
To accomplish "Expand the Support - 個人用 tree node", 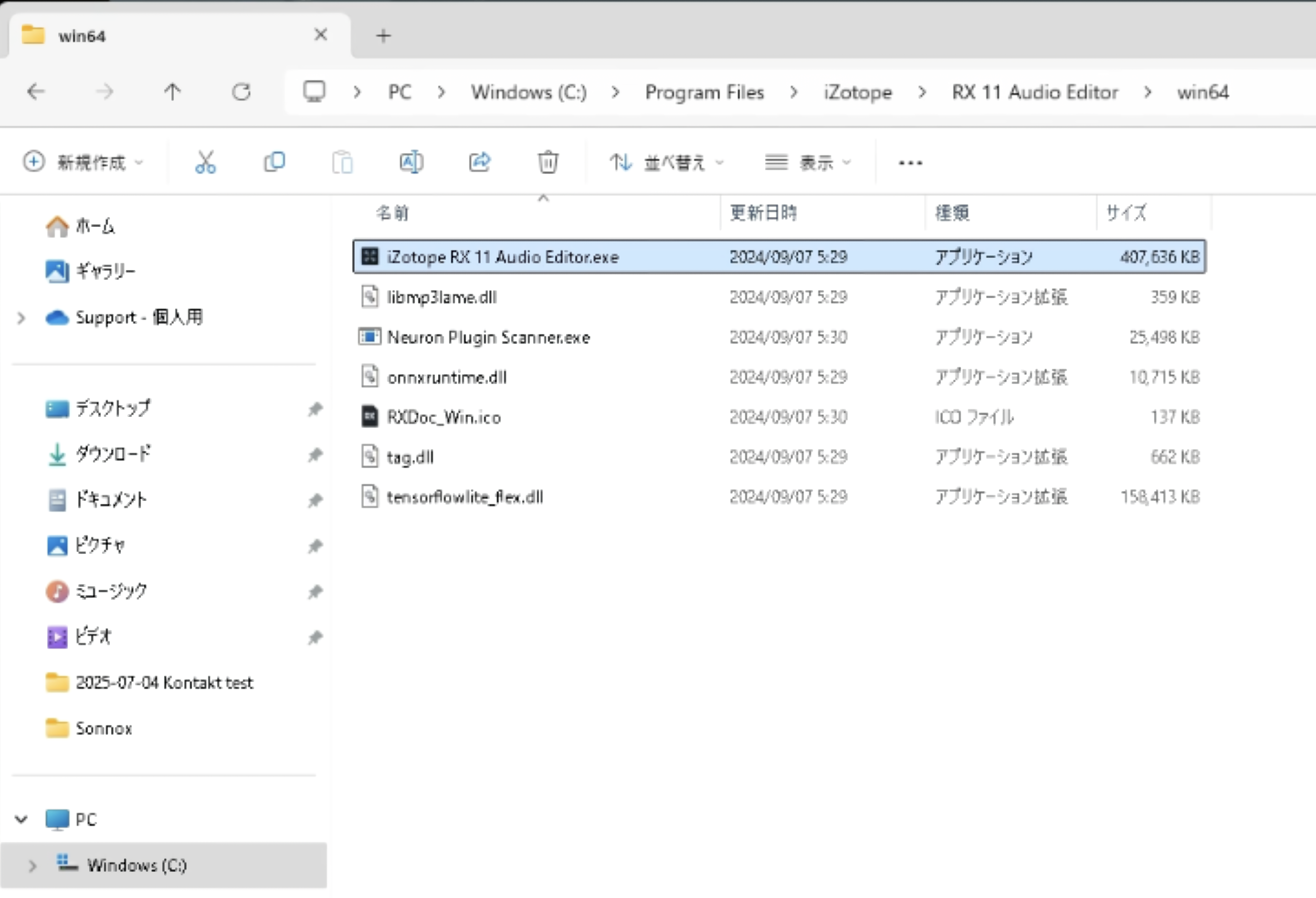I will click(x=21, y=318).
